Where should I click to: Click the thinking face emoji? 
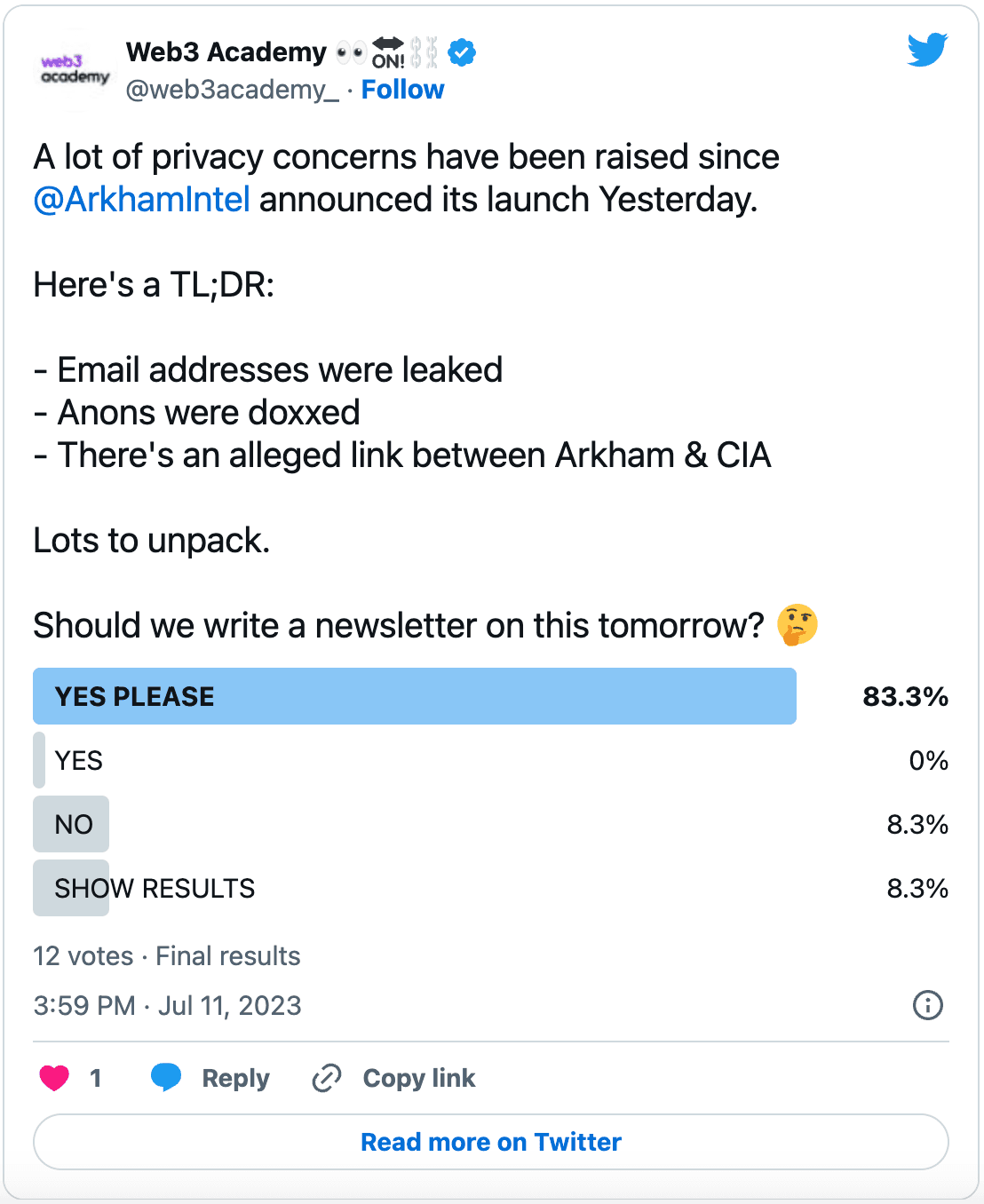point(797,624)
